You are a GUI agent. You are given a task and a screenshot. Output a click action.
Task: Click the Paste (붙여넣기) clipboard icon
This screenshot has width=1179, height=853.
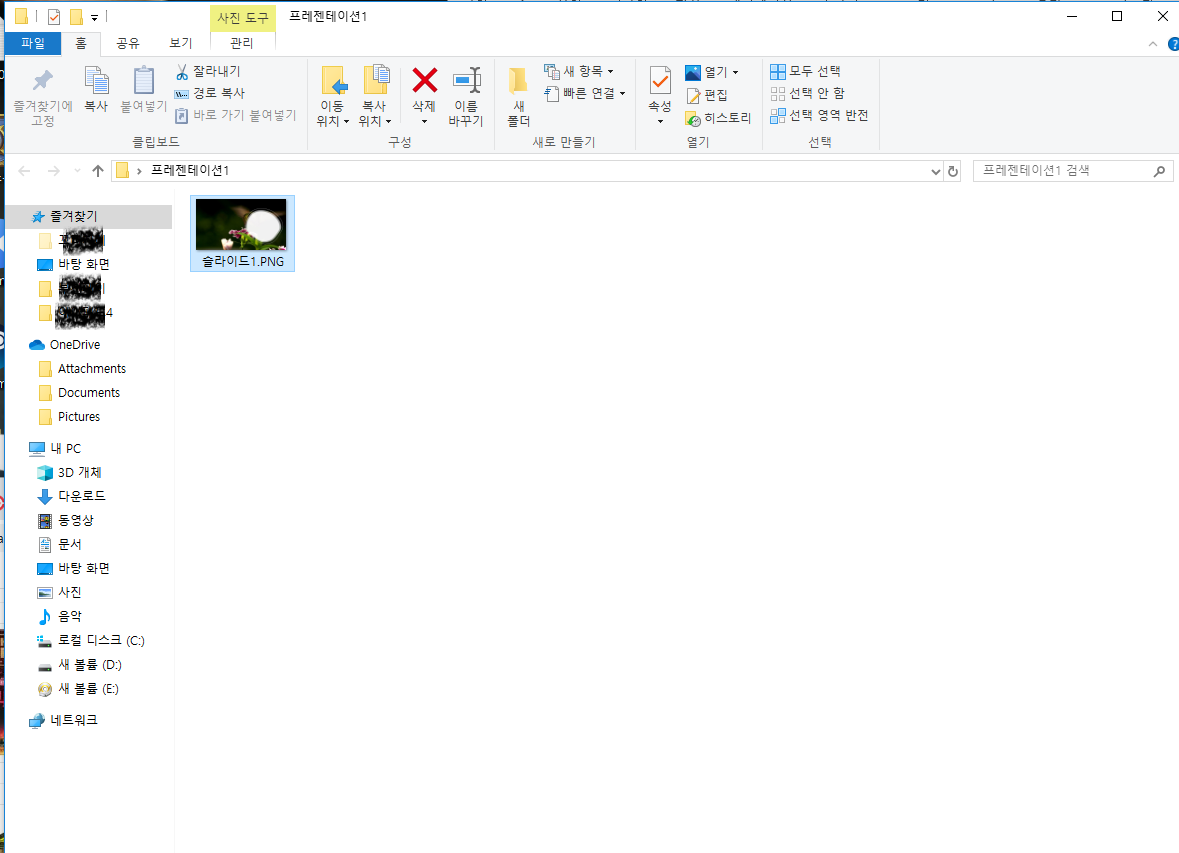(x=144, y=80)
